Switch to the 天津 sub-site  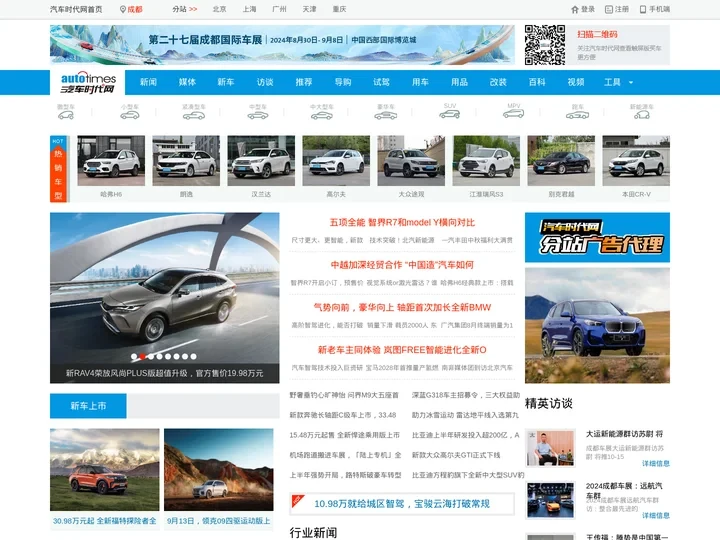click(x=309, y=9)
